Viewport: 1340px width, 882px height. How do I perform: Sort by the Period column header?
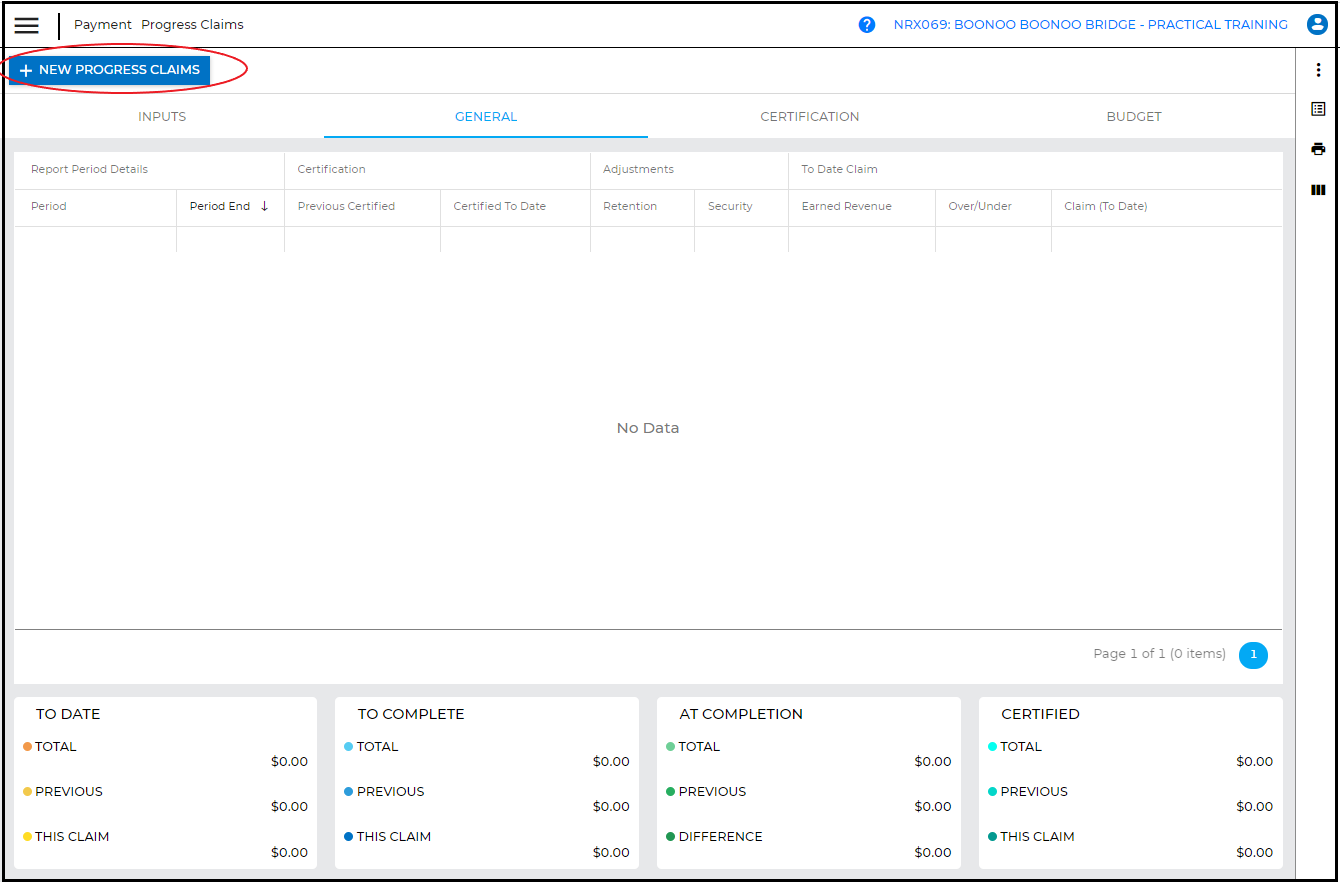pos(96,207)
